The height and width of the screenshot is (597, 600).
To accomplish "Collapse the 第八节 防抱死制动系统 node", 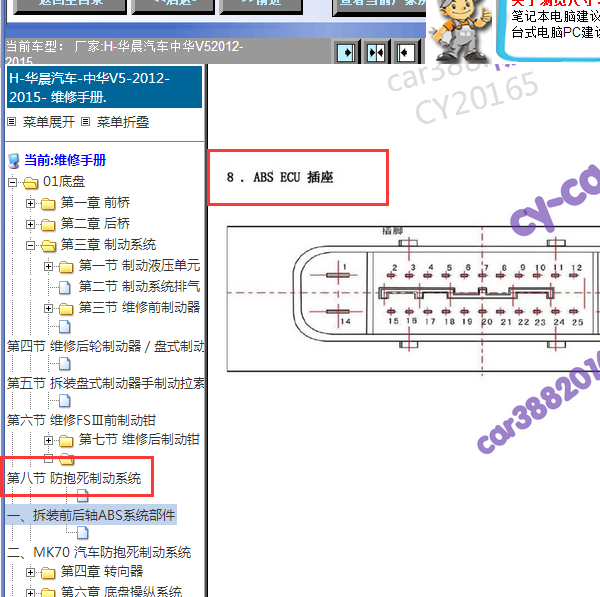I will click(48, 458).
